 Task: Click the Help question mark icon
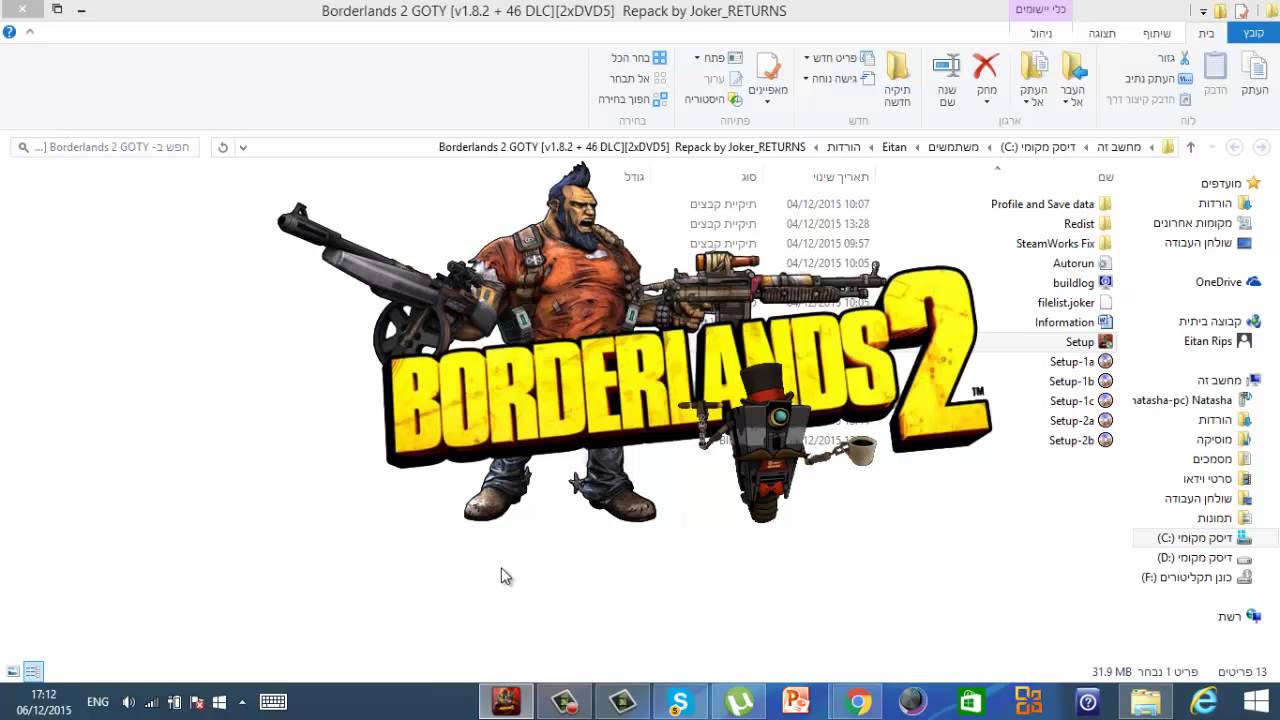click(x=9, y=32)
